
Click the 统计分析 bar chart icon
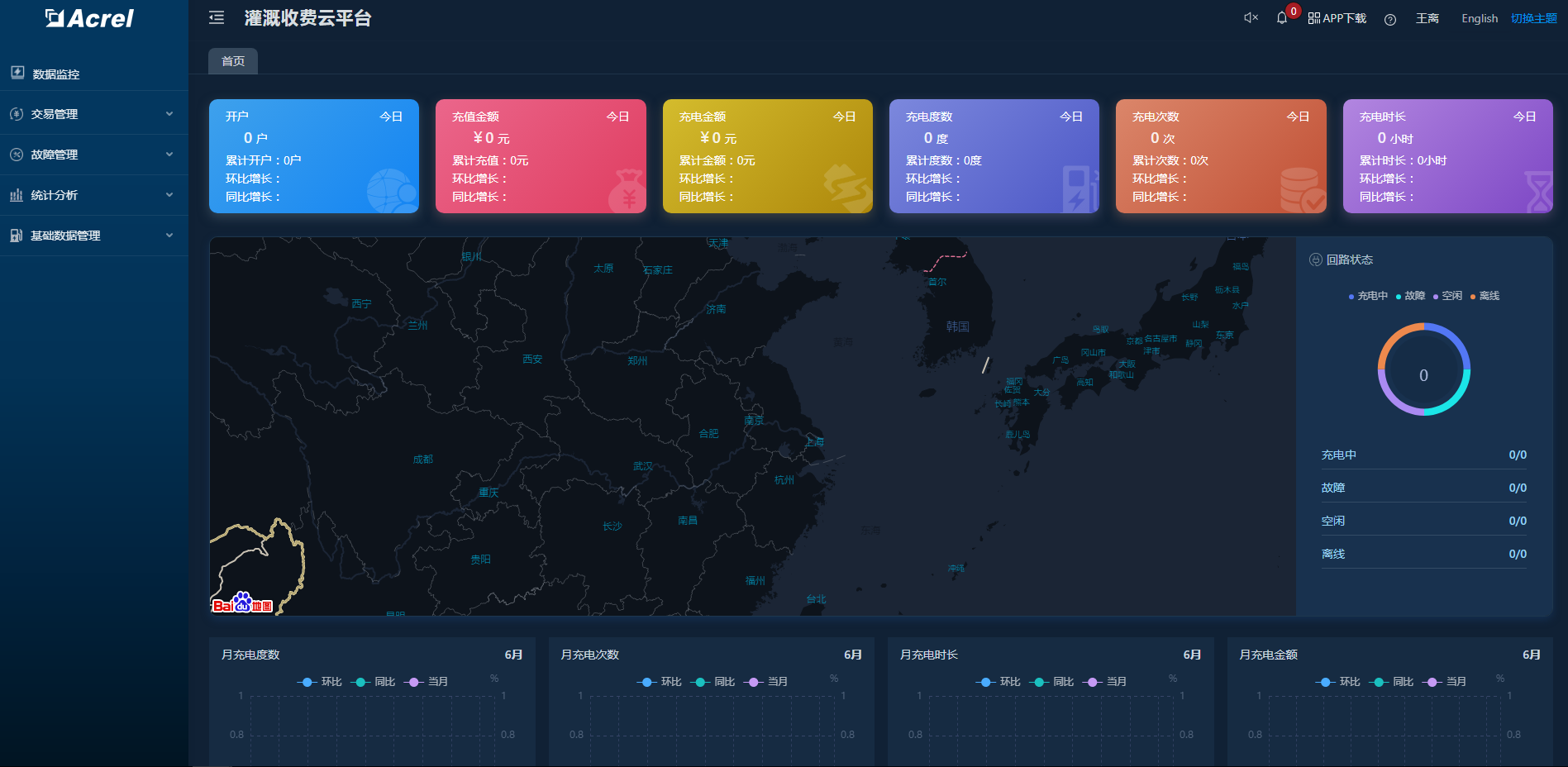17,195
